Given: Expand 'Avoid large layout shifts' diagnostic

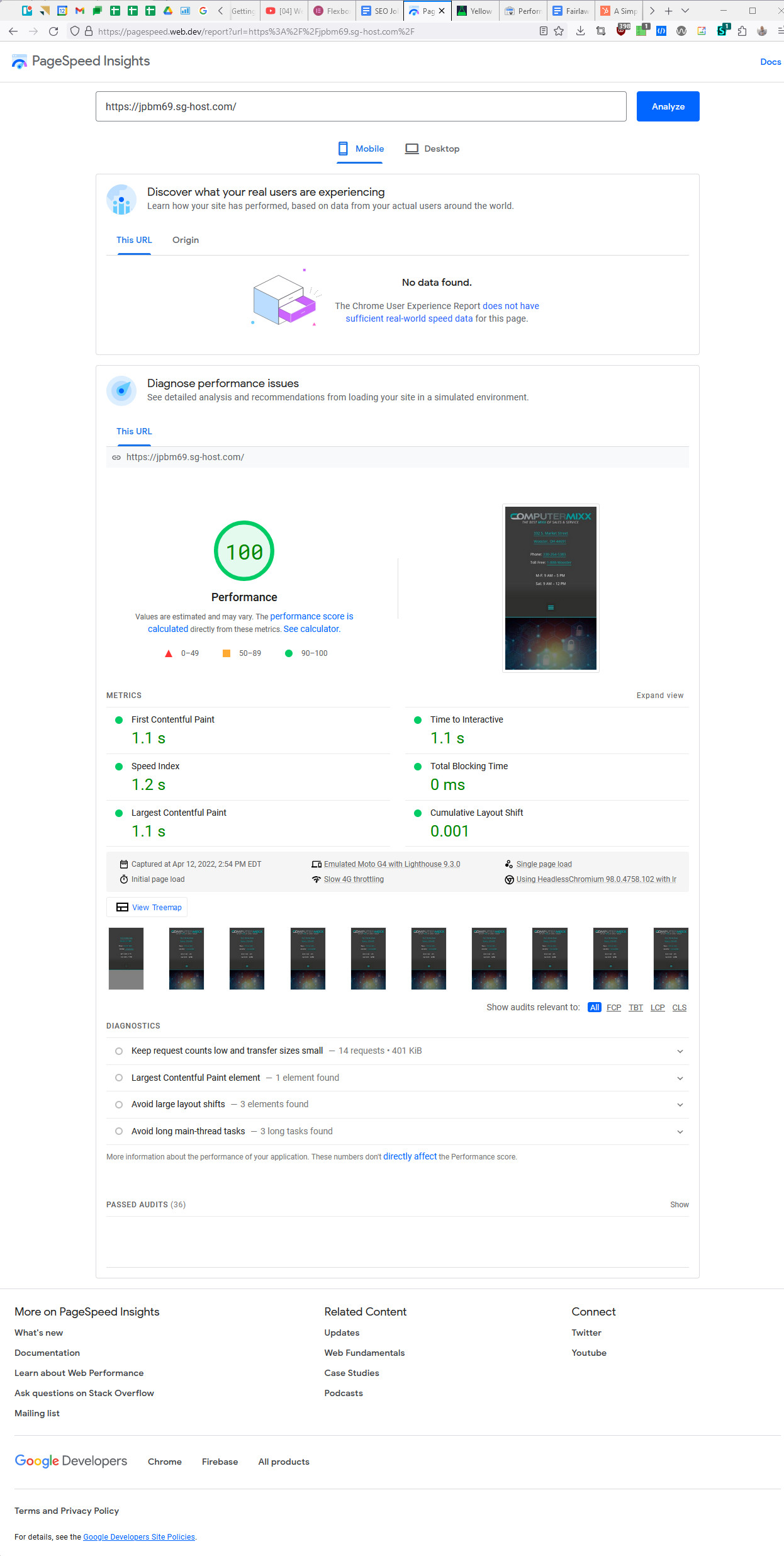Looking at the screenshot, I should (398, 1104).
